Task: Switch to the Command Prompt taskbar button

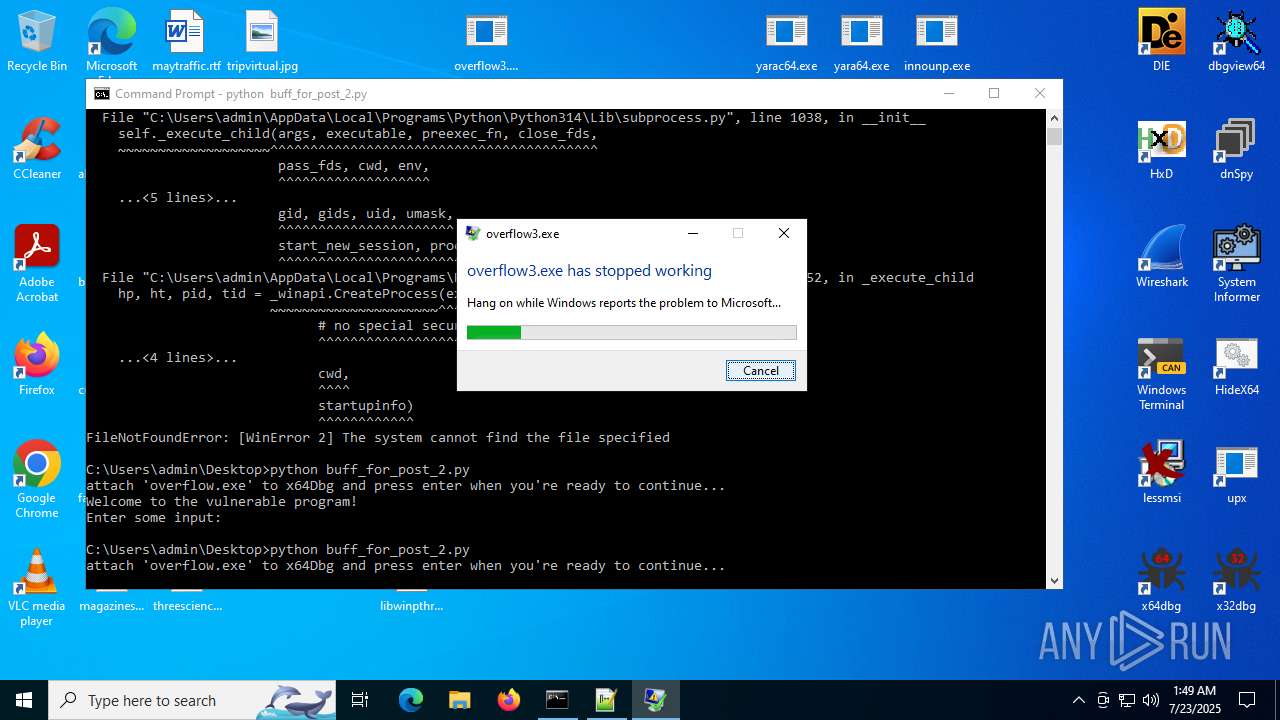Action: pos(557,700)
